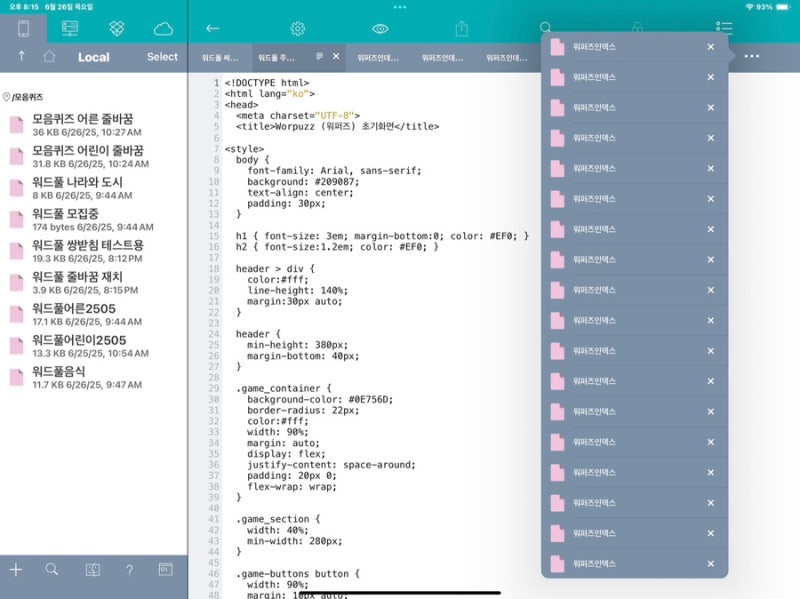Viewport: 800px width, 599px height.
Task: Click the Local title in sidebar header
Action: 93,57
